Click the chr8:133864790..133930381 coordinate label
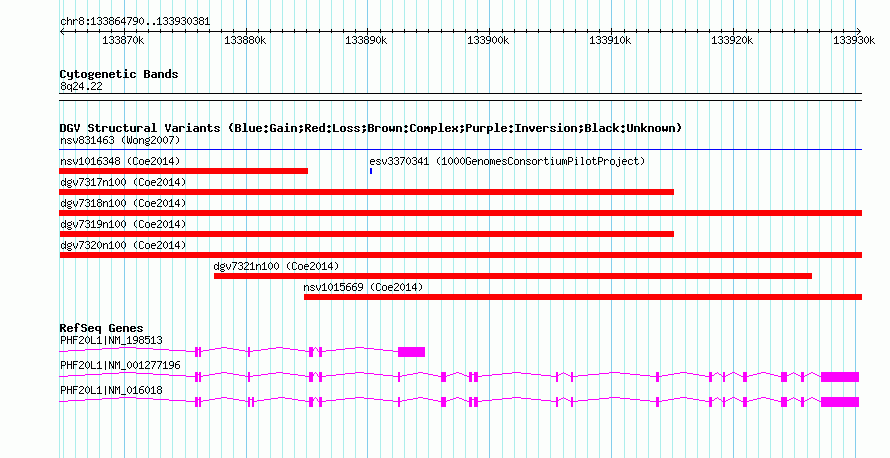This screenshot has width=890, height=458. pos(135,22)
